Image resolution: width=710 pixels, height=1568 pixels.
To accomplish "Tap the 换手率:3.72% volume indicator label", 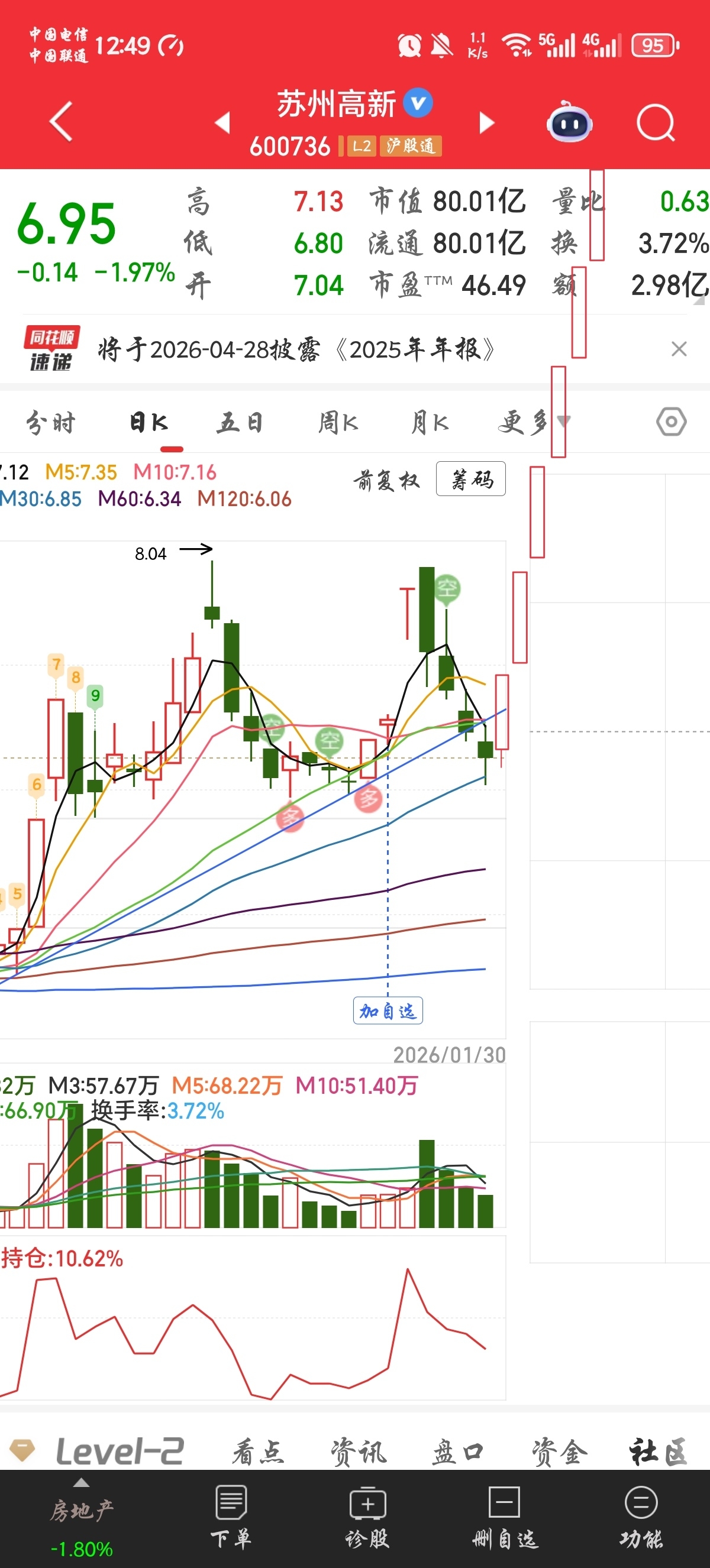I will point(158,1112).
